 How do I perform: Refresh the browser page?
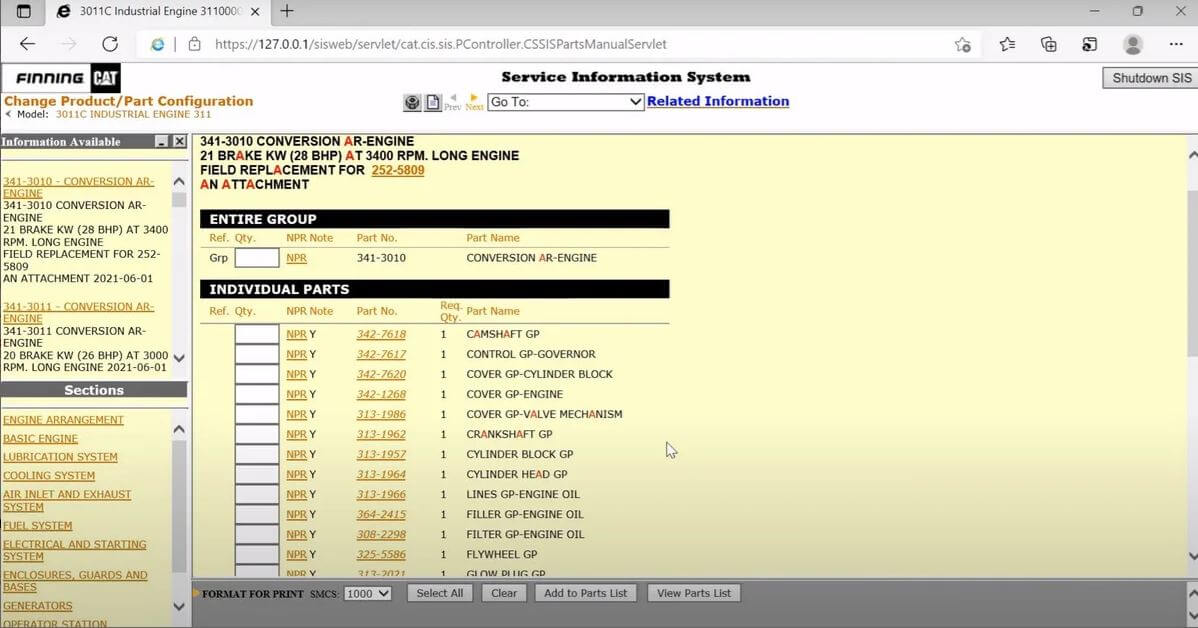pyautogui.click(x=110, y=44)
